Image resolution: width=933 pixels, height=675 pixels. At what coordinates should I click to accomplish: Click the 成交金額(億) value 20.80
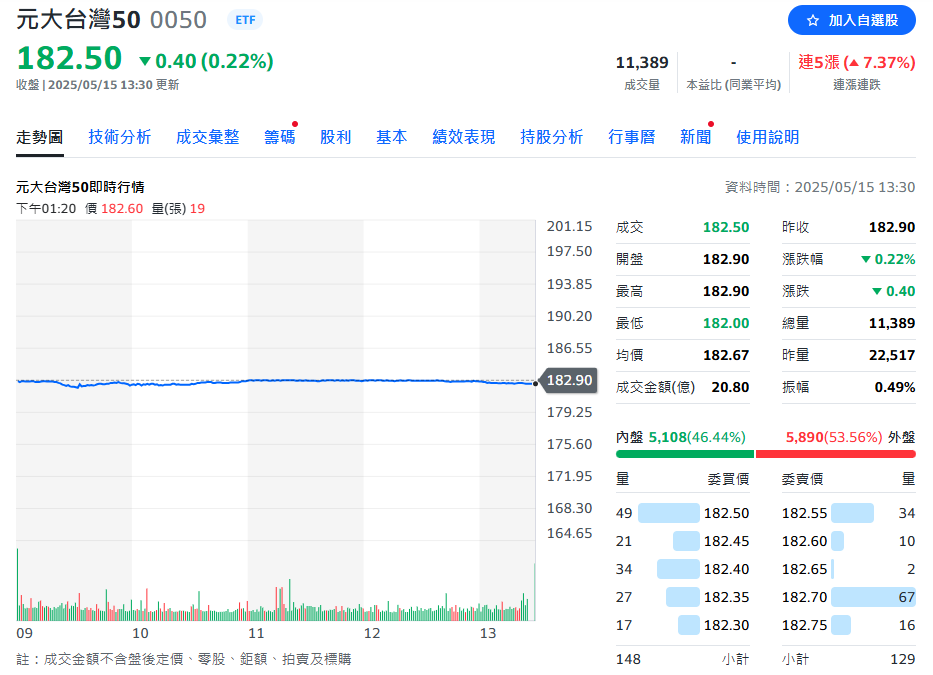click(730, 388)
